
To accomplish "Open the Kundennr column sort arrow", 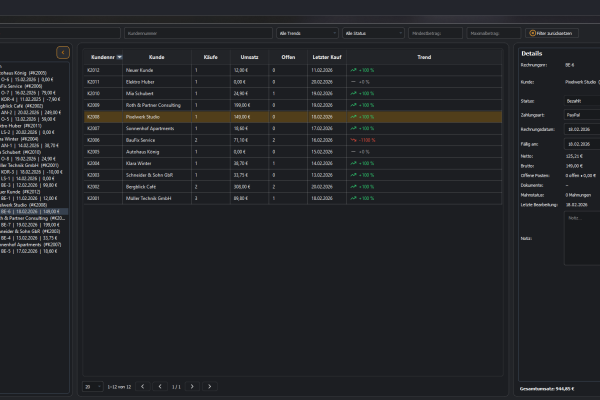I will point(119,57).
